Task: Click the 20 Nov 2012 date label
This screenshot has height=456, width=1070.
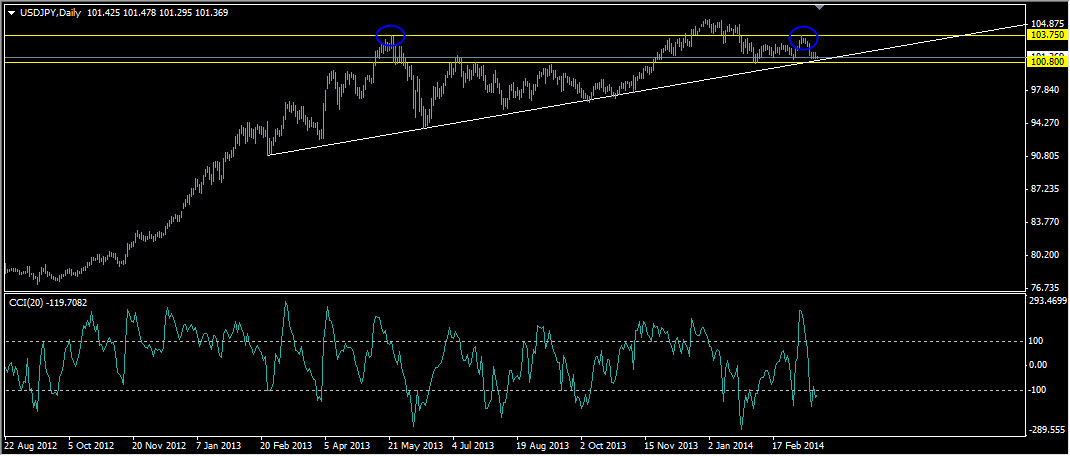Action: click(158, 445)
